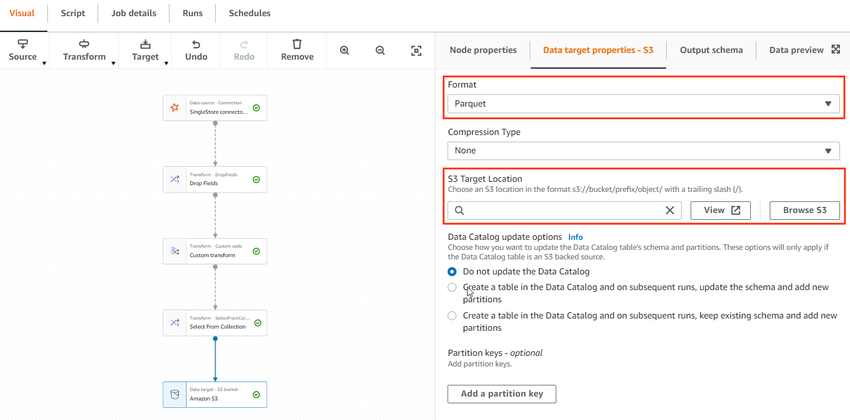
Task: Click Add a partition key button
Action: point(501,394)
